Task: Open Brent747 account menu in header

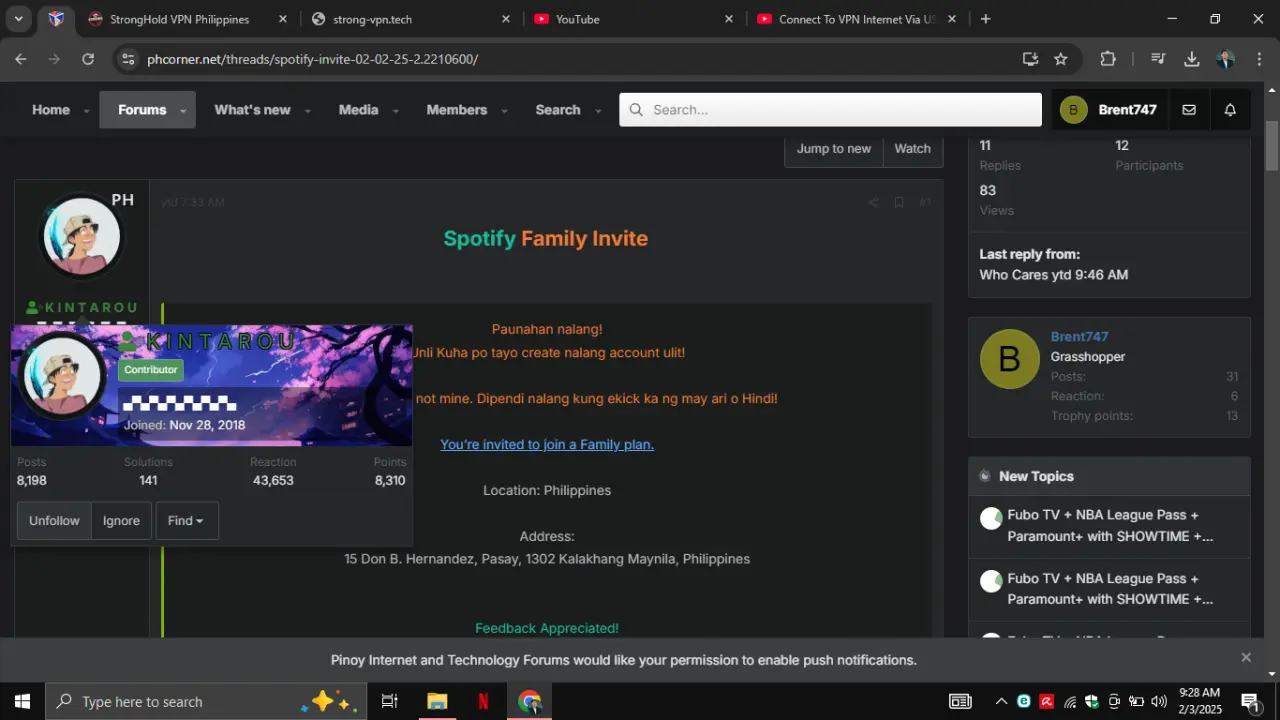Action: (x=1108, y=110)
